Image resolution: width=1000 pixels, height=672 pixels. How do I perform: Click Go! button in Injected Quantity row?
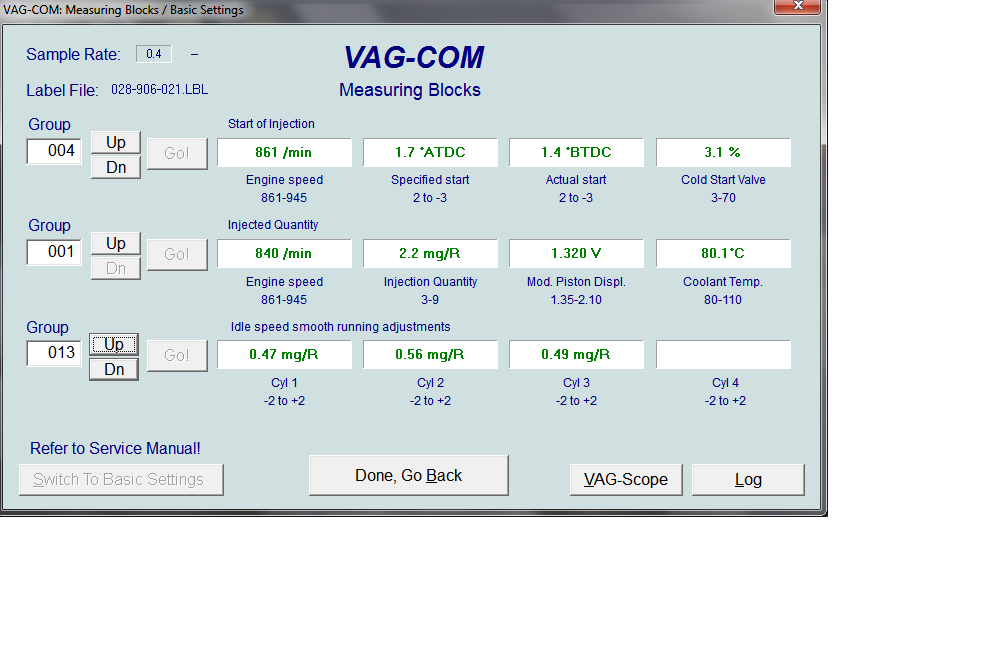pos(177,254)
